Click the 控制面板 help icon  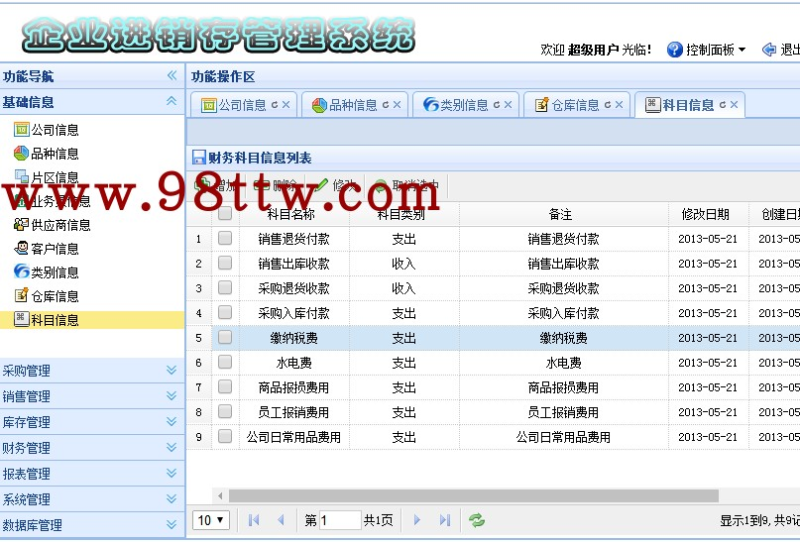[x=674, y=50]
